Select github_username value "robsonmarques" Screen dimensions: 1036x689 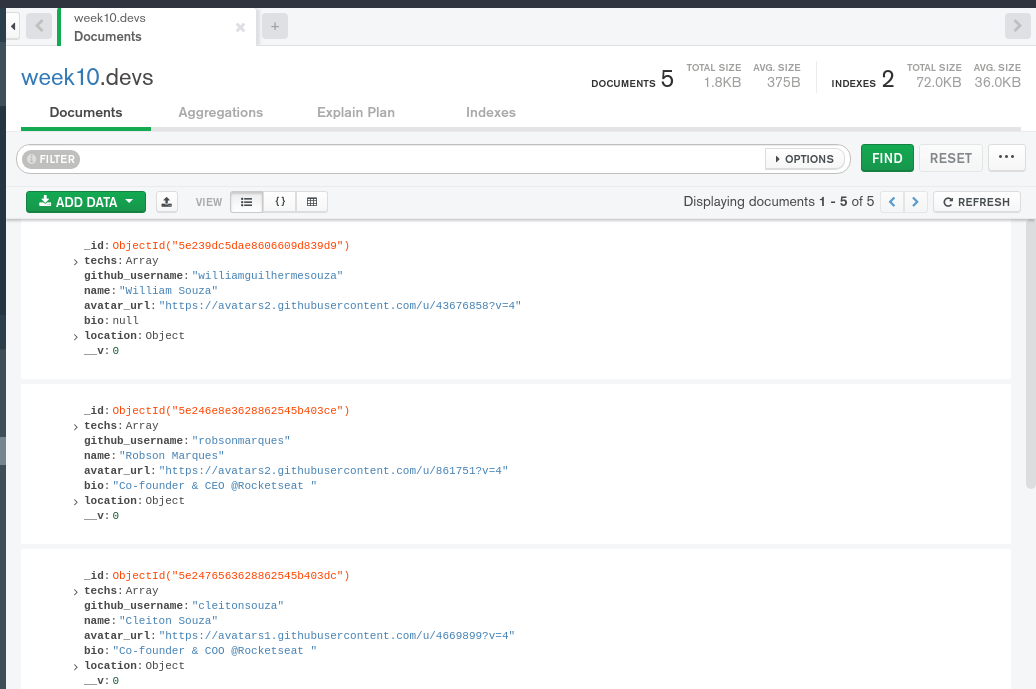[x=240, y=441]
